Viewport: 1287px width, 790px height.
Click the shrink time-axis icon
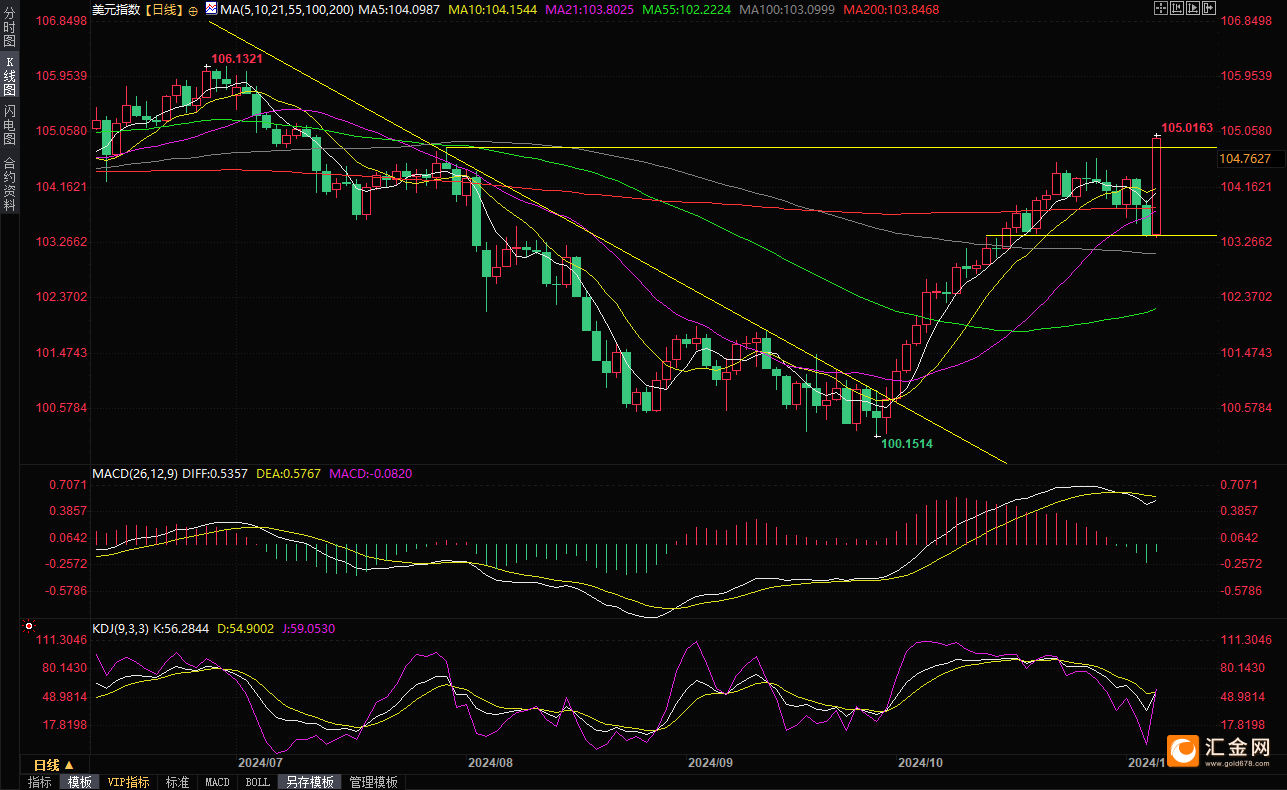[x=1177, y=8]
